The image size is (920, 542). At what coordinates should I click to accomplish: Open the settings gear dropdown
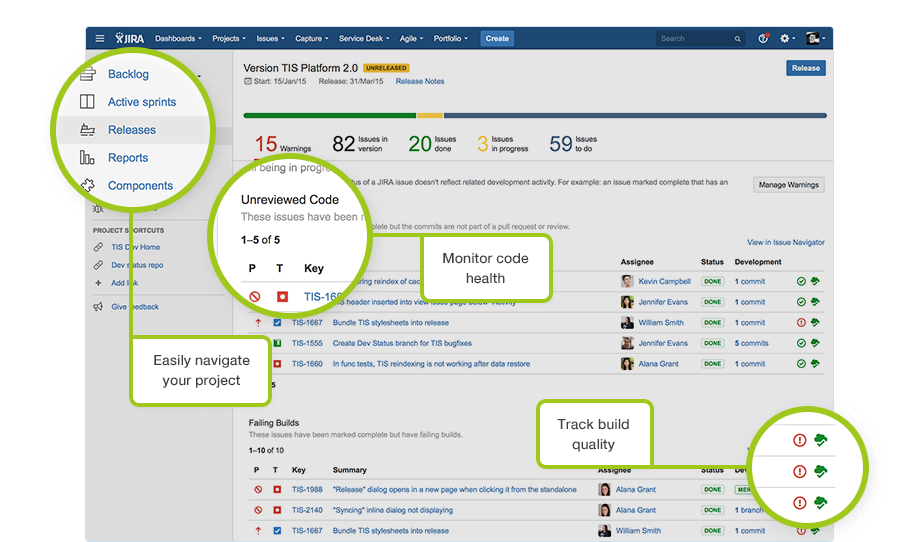[x=787, y=38]
